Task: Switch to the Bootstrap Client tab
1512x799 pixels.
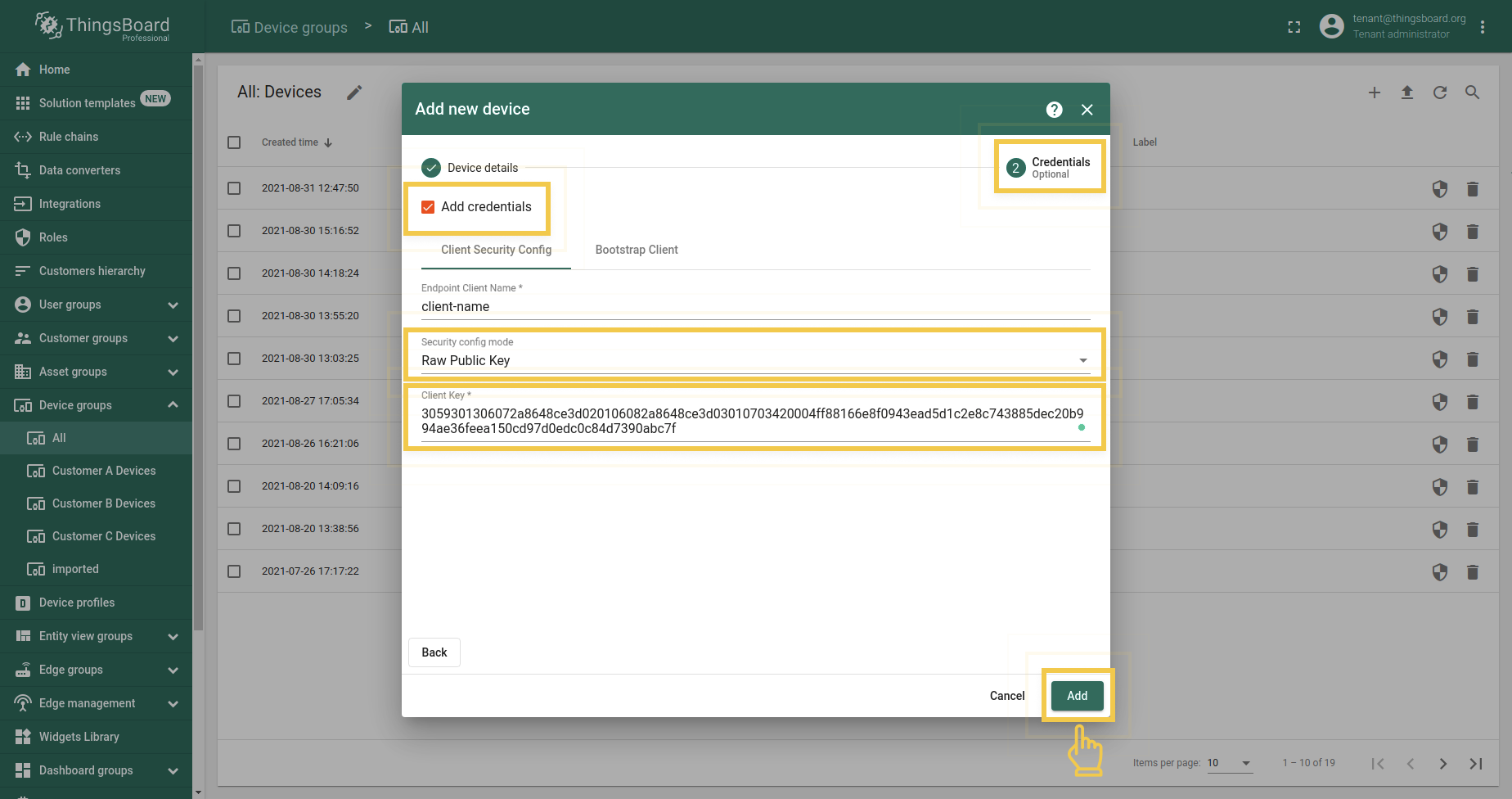Action: pos(637,250)
